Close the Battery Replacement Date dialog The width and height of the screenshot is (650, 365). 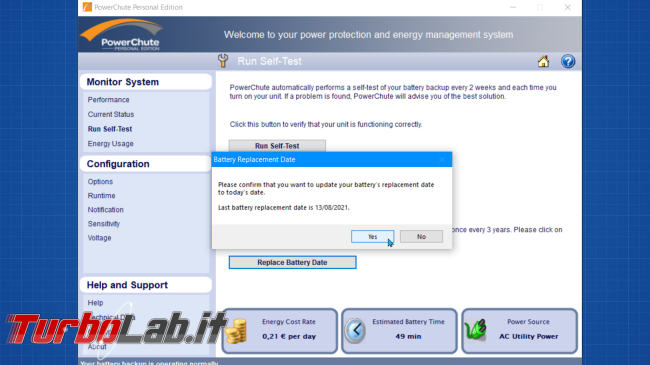coord(442,160)
